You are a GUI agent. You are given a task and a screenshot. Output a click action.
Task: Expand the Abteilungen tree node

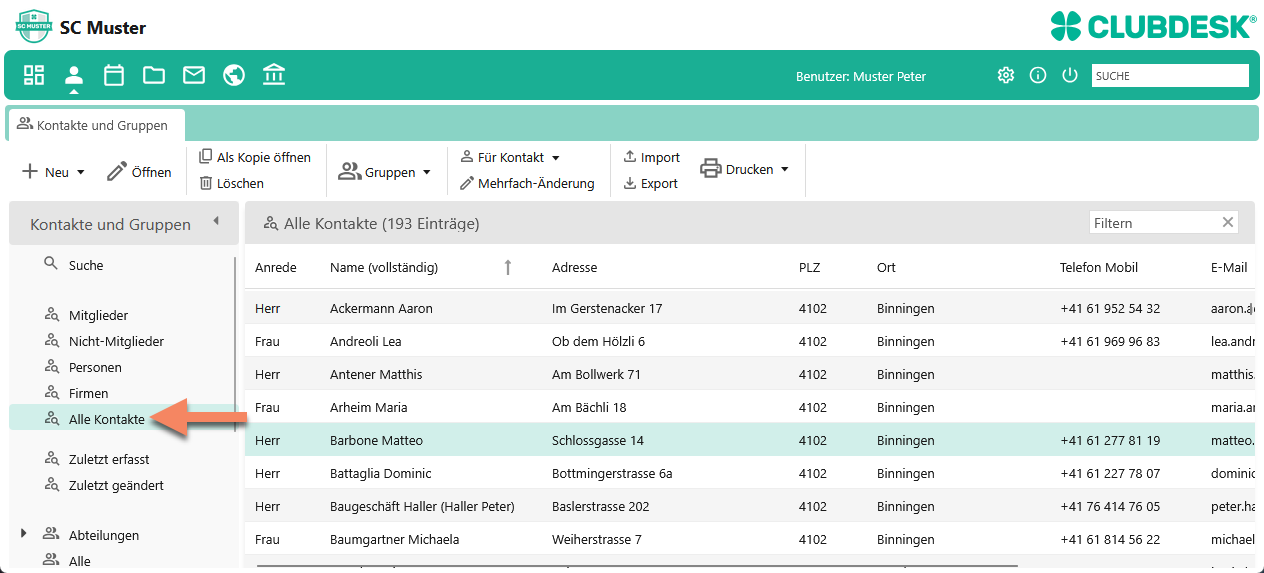tap(24, 534)
